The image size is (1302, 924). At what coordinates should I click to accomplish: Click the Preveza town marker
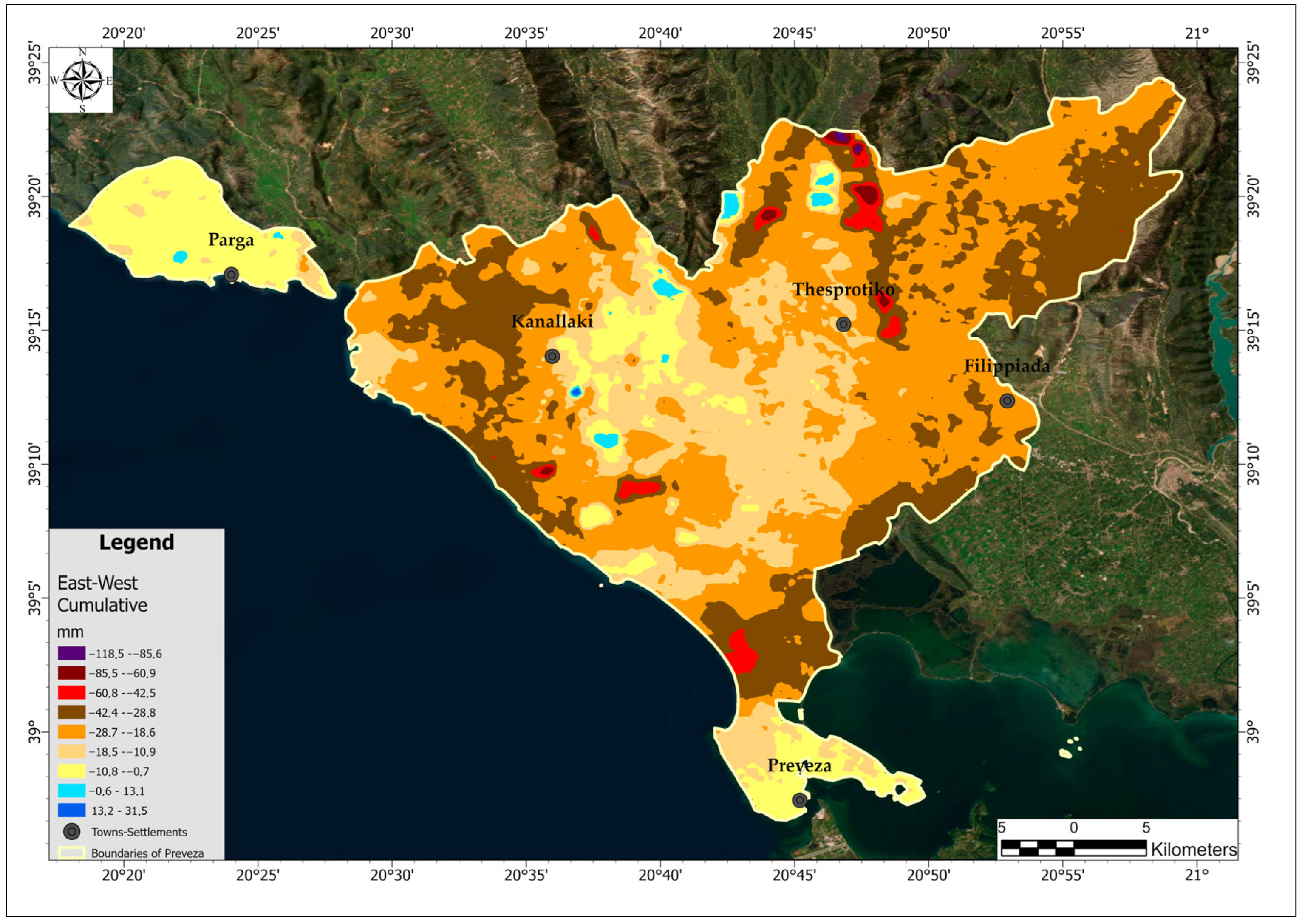(x=800, y=801)
